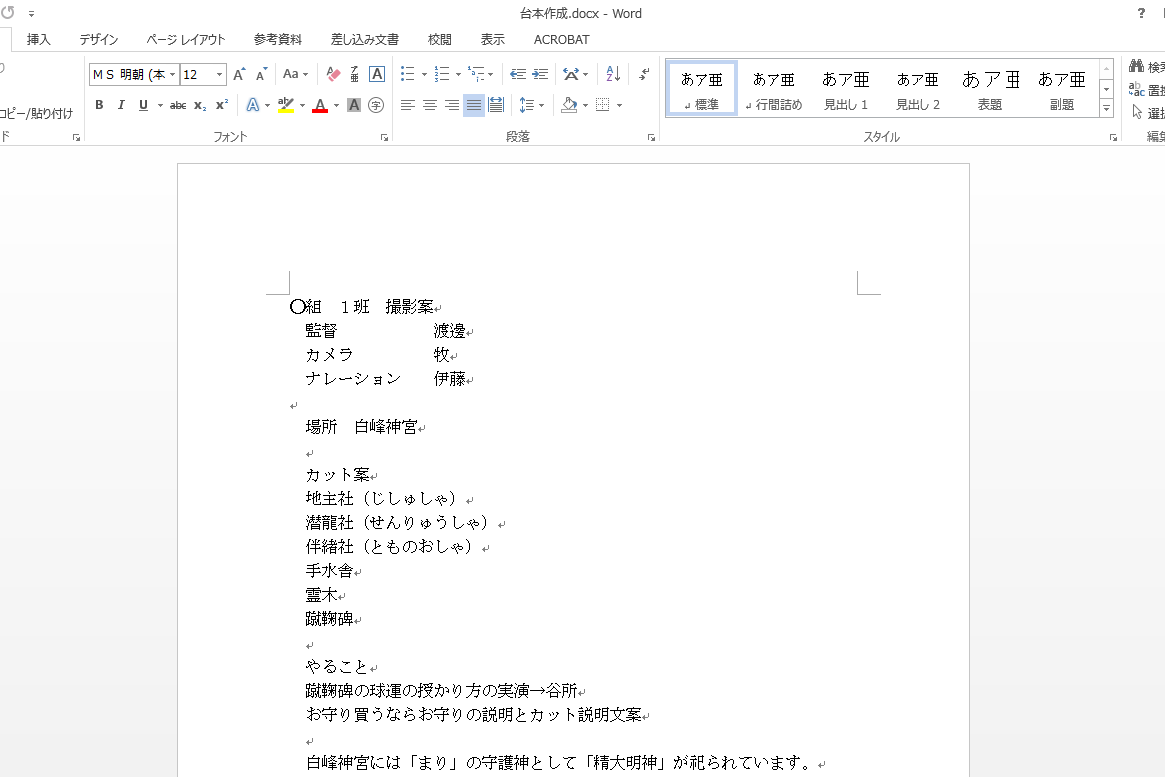This screenshot has height=777, width=1165.
Task: Open the Asian layout text options
Action: point(571,74)
